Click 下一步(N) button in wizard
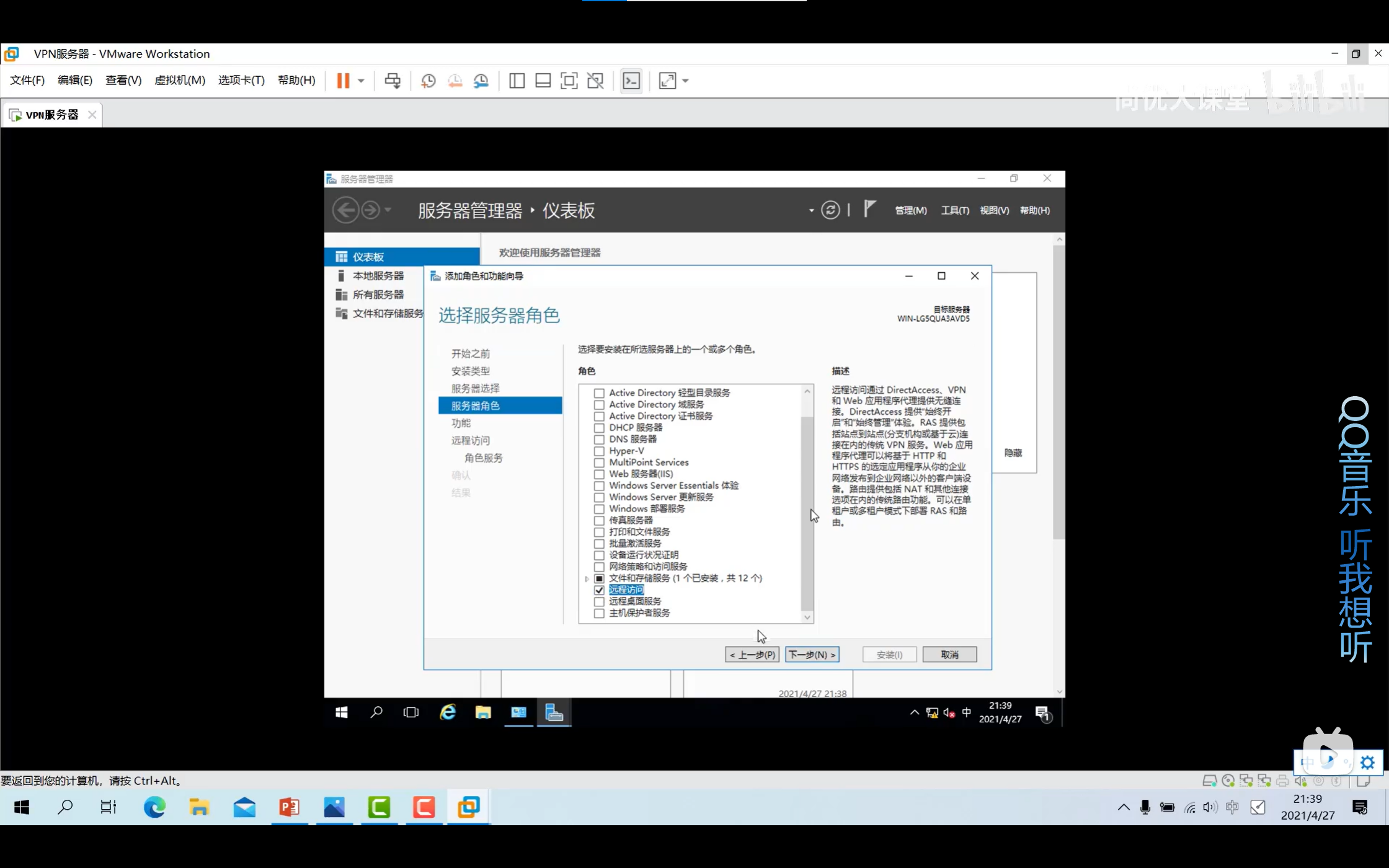1389x868 pixels. coord(812,655)
